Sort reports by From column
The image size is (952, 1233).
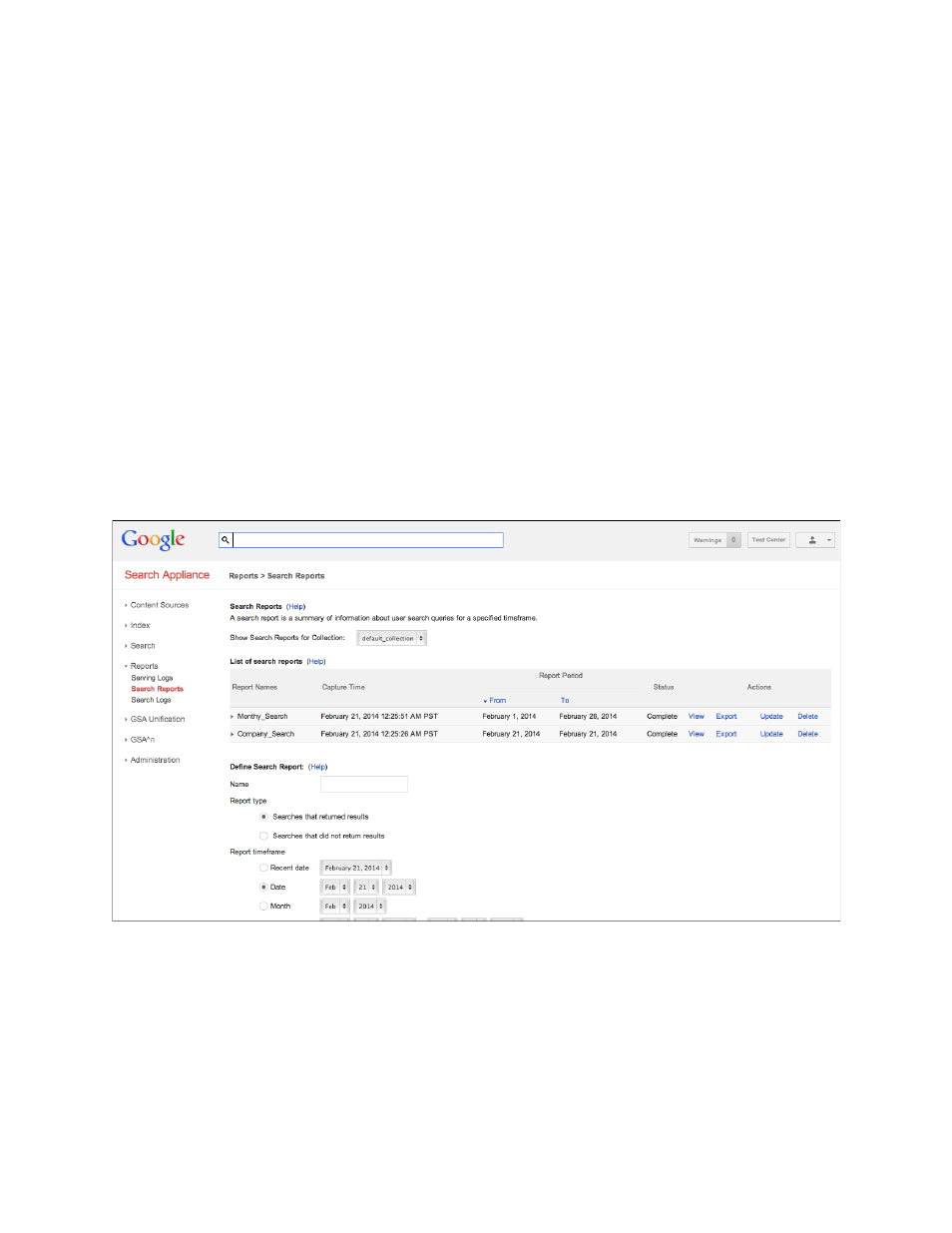pyautogui.click(x=496, y=701)
